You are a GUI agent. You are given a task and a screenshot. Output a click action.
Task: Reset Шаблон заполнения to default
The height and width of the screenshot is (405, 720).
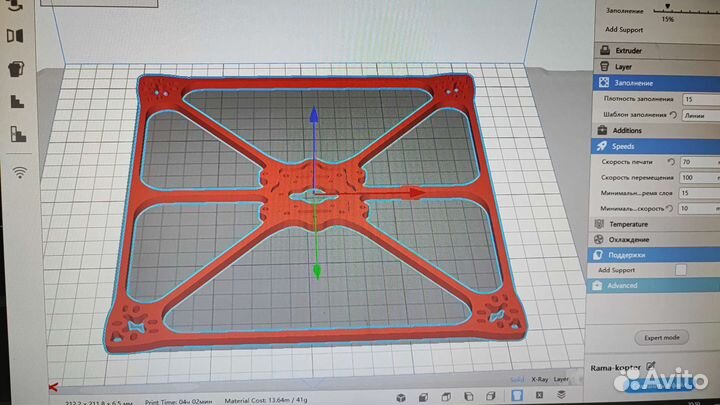673,115
